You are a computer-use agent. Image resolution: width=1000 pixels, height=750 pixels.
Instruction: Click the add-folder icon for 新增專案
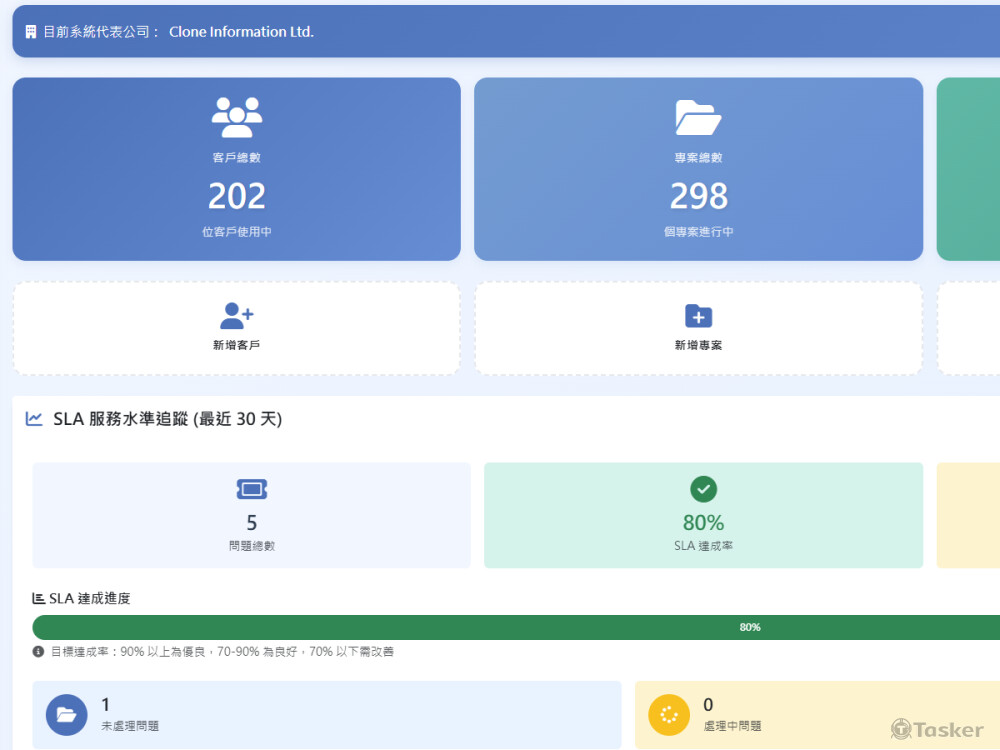[x=698, y=316]
